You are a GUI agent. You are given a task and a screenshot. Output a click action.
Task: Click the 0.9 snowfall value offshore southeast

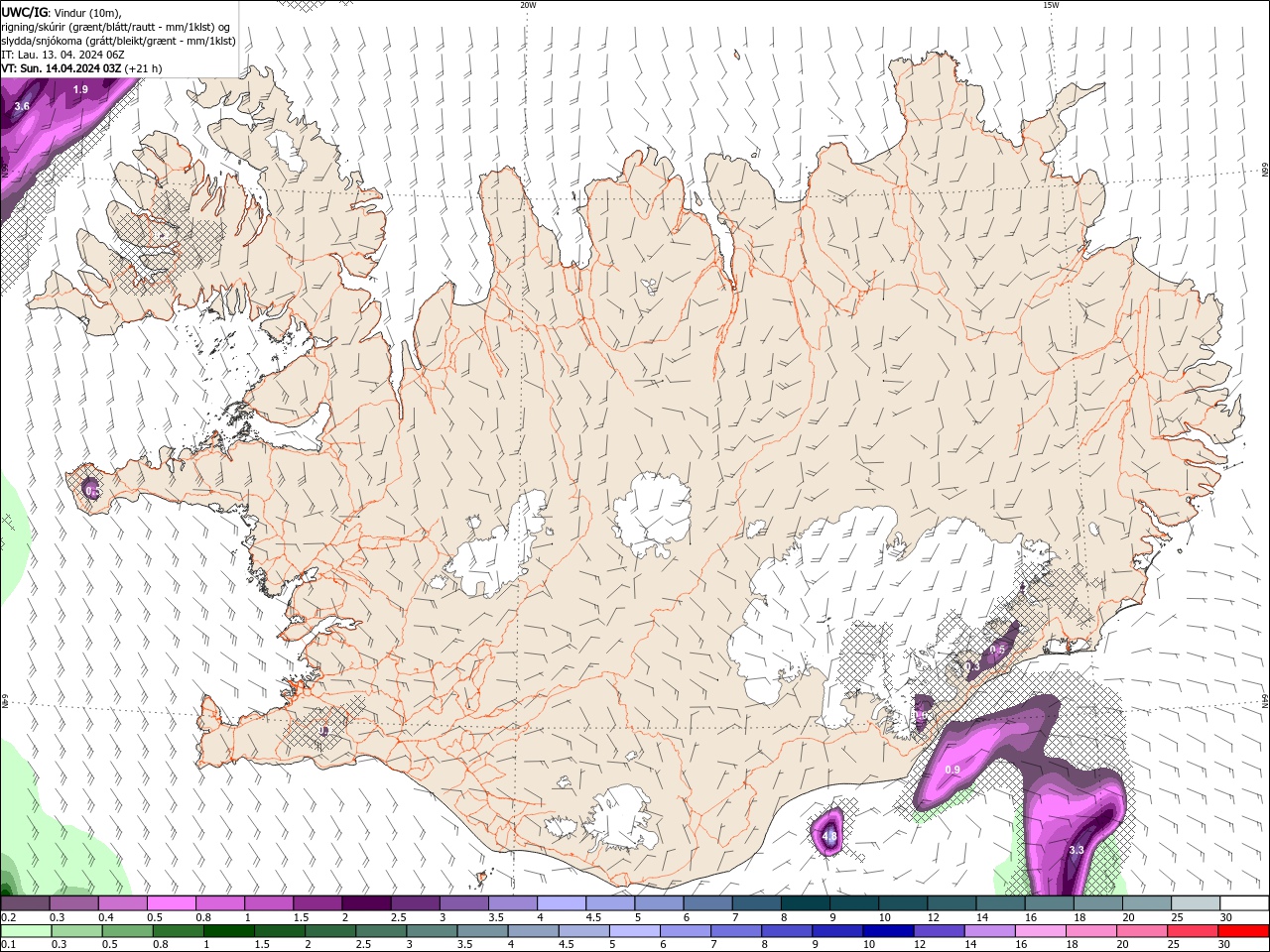(x=952, y=770)
